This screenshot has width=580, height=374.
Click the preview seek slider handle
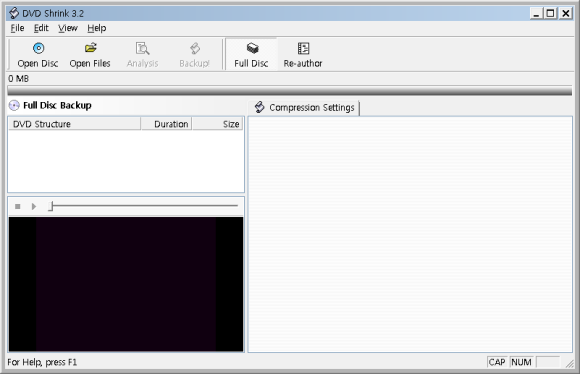(51, 206)
